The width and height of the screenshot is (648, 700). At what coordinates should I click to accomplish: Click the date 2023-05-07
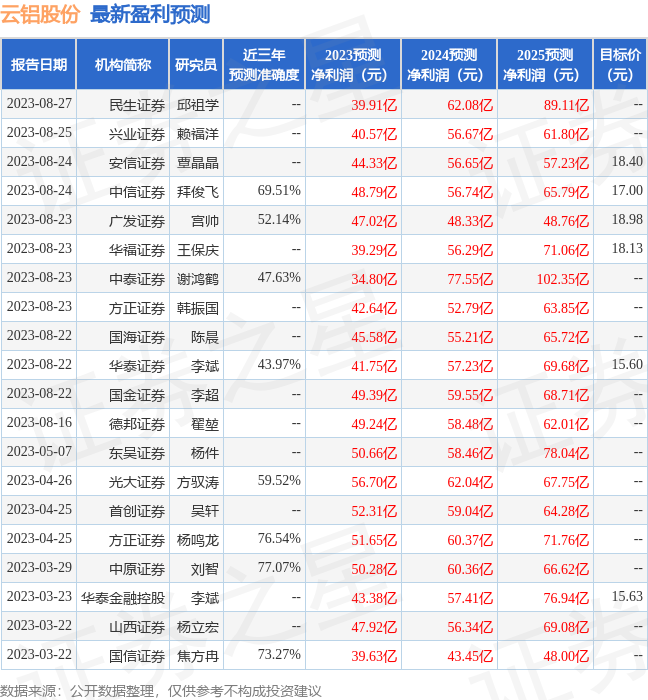point(39,452)
